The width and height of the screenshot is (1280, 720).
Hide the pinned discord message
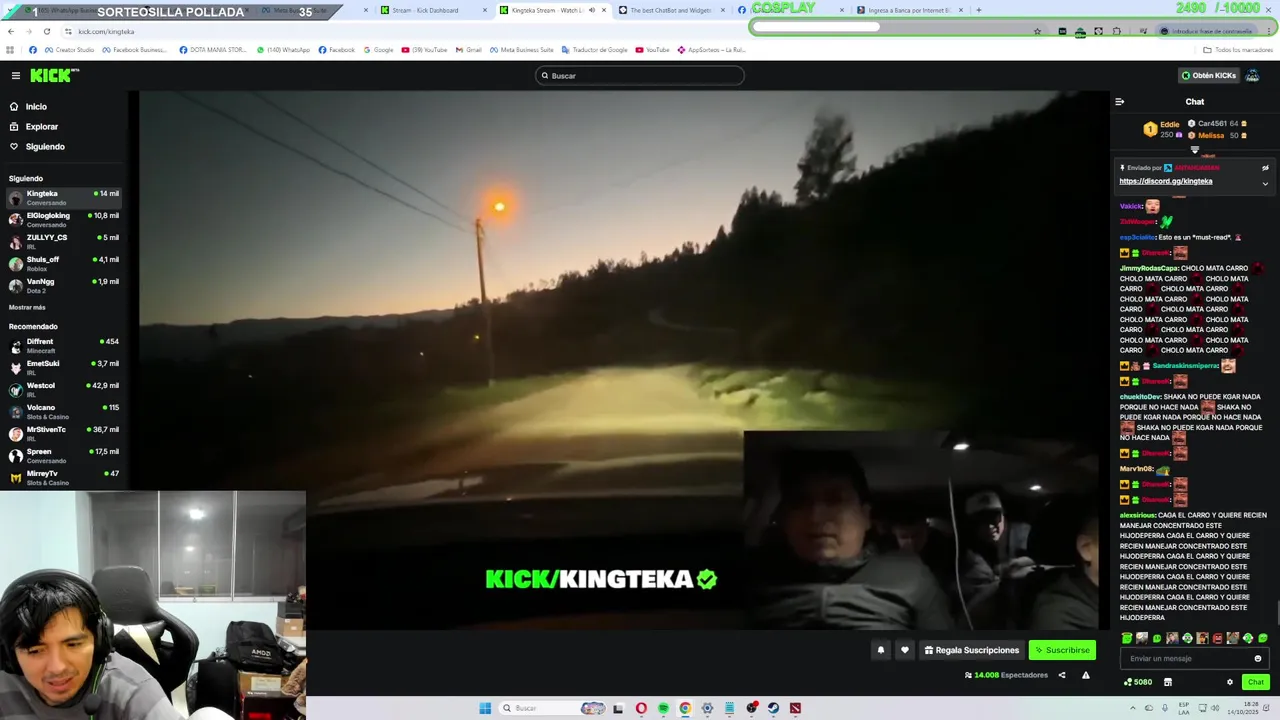(x=1265, y=168)
